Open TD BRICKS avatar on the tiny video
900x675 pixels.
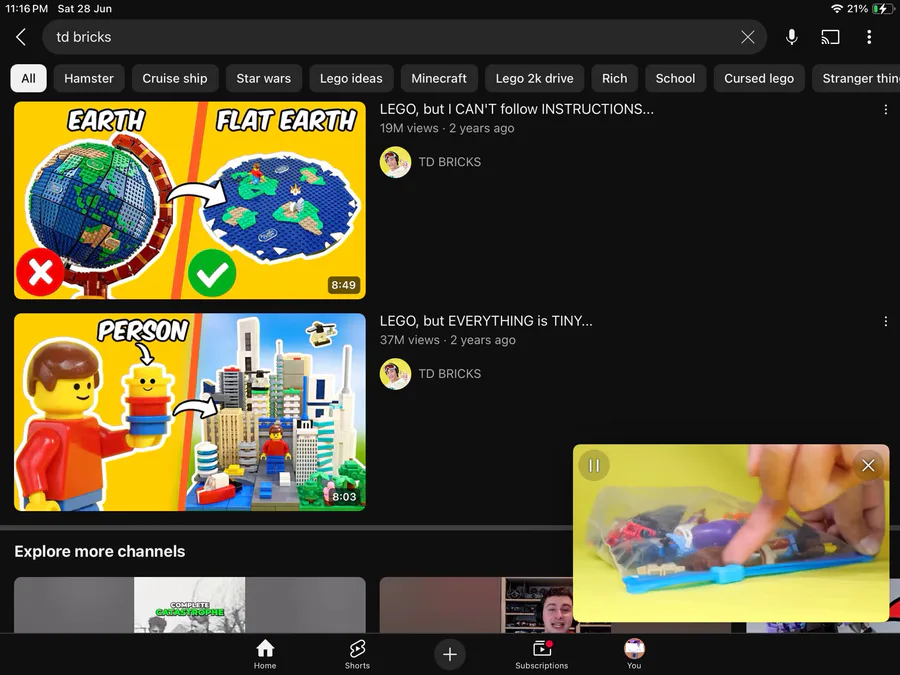[395, 374]
